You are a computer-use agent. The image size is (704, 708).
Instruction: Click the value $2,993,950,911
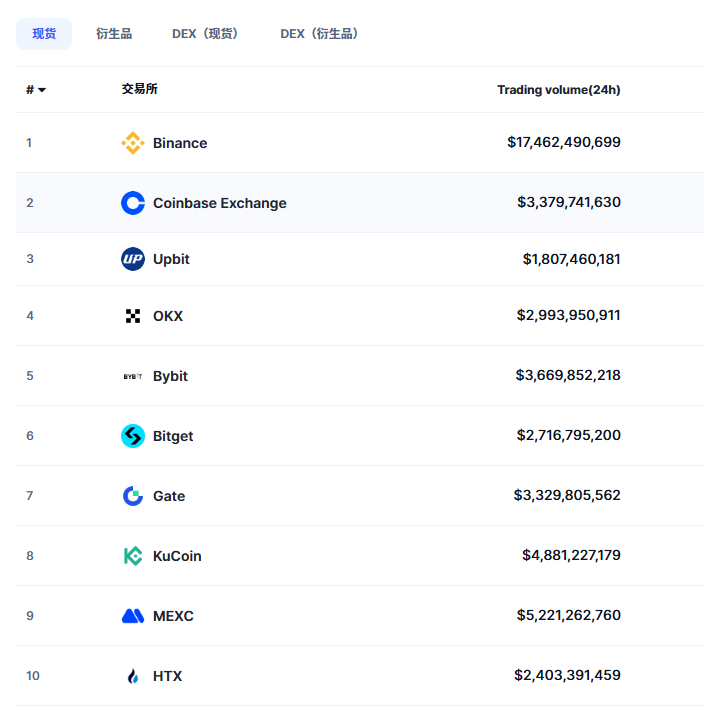[569, 315]
